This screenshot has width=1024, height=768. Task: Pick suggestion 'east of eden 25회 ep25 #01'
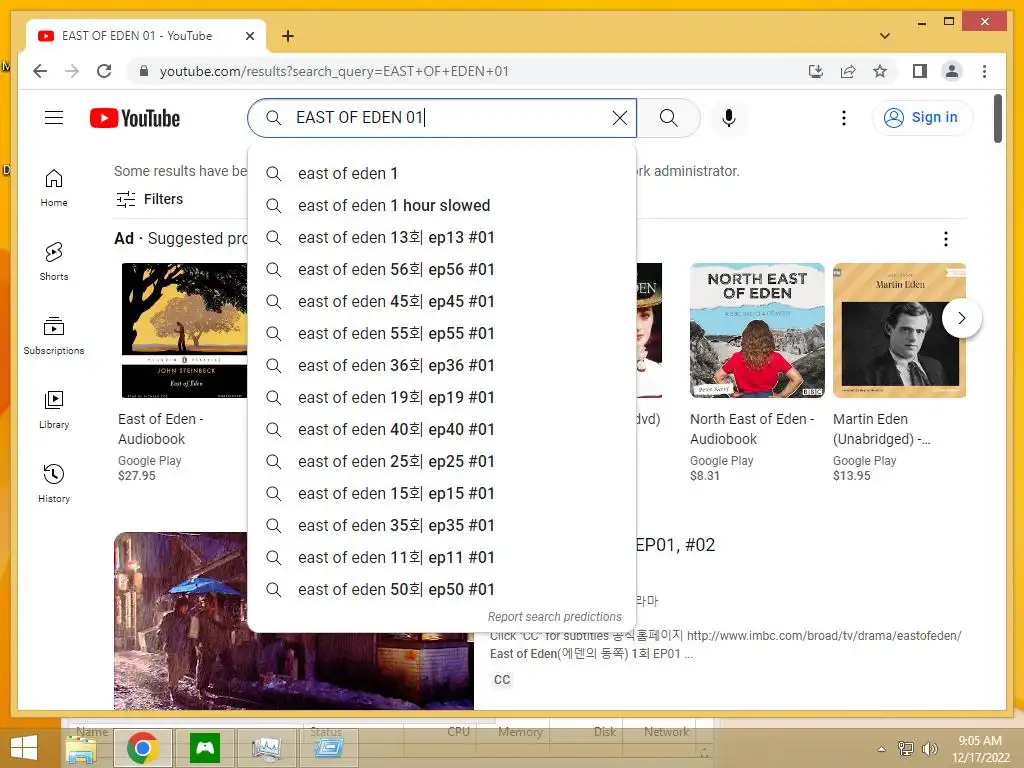tap(441, 462)
